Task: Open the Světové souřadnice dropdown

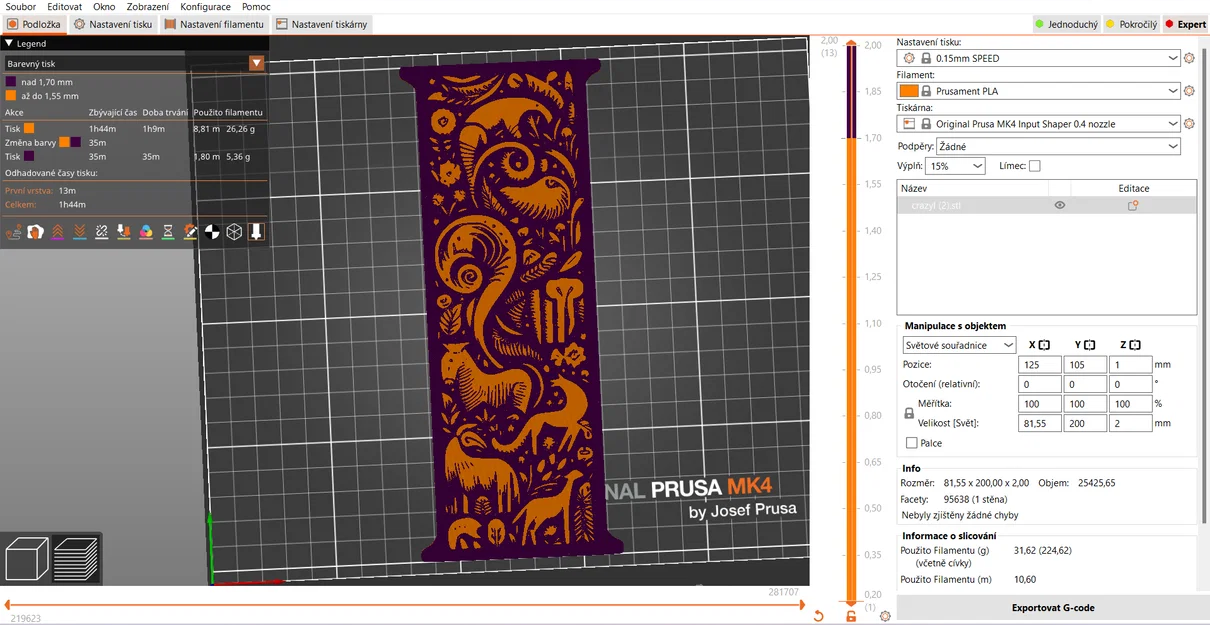Action: (x=959, y=345)
